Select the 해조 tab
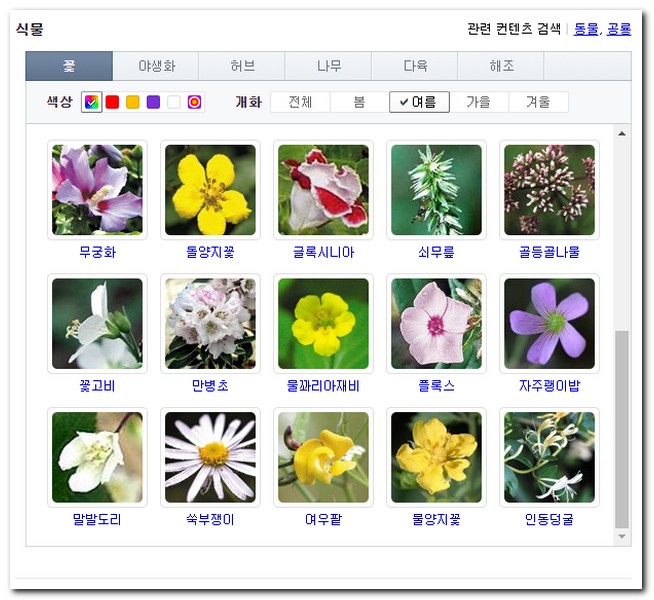Viewport: 654px width, 600px height. [501, 66]
